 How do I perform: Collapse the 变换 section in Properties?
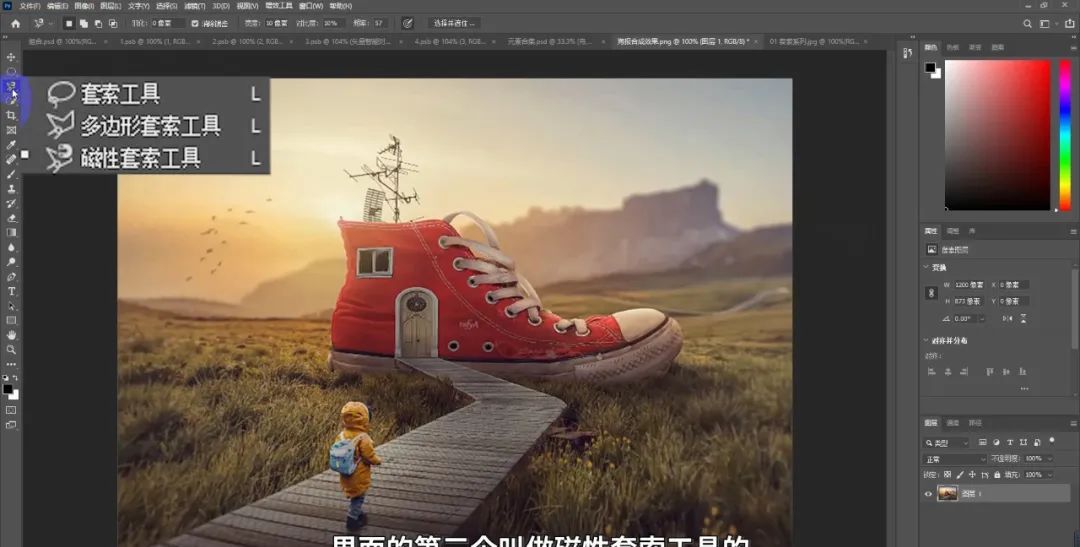coord(926,267)
